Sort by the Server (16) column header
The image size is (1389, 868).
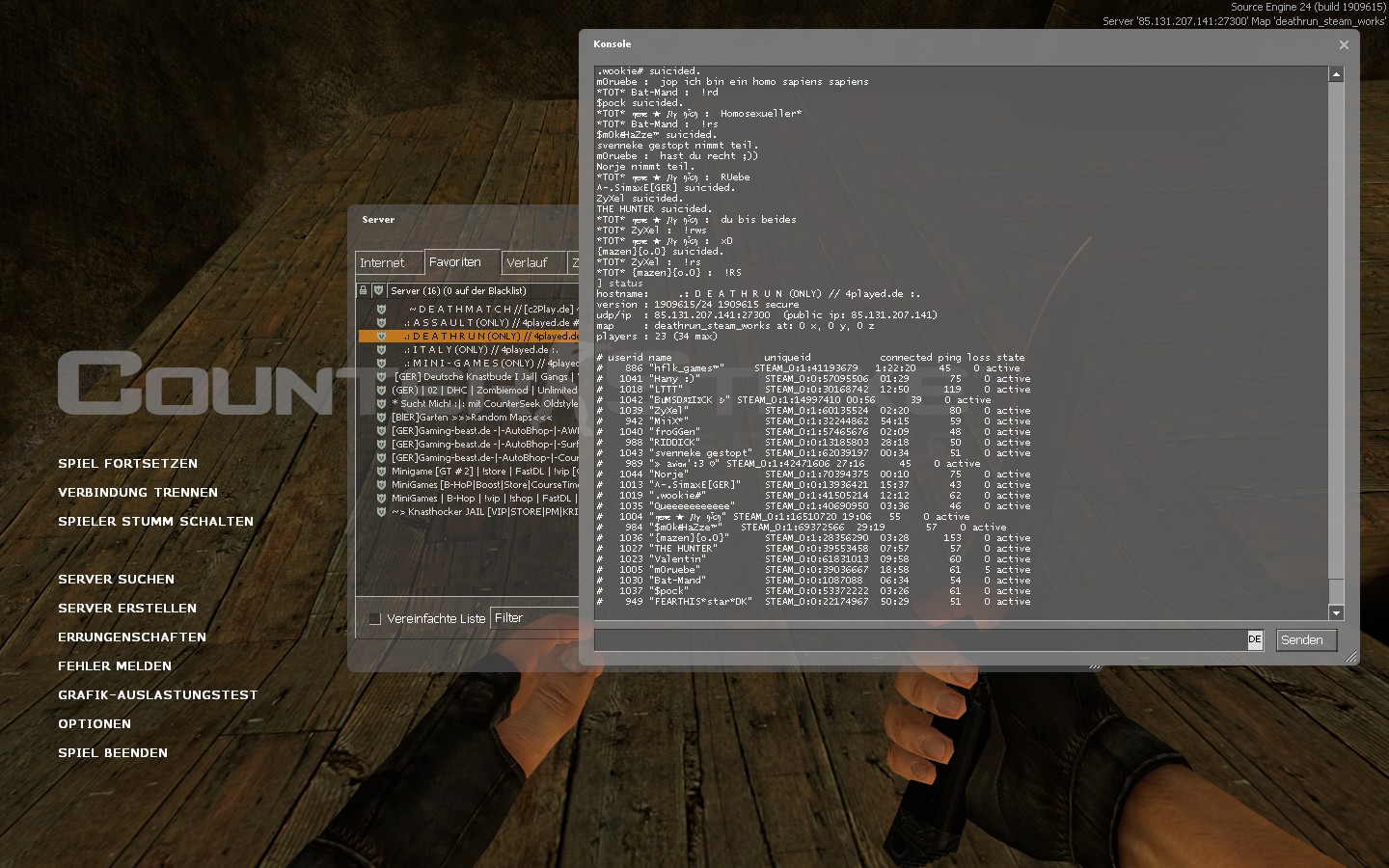[483, 290]
